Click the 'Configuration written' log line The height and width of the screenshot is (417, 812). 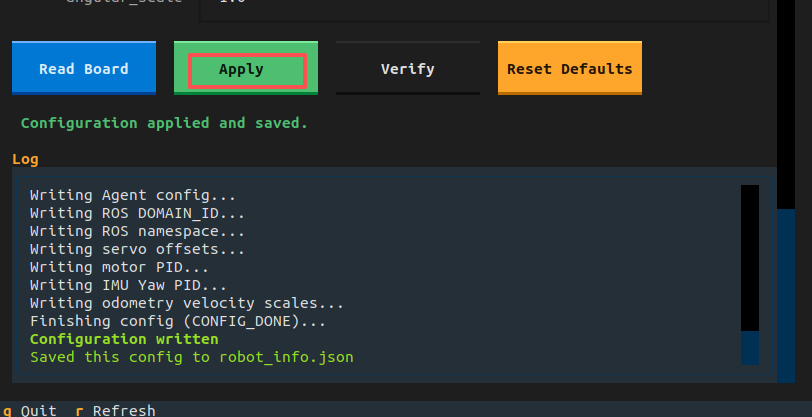[124, 339]
